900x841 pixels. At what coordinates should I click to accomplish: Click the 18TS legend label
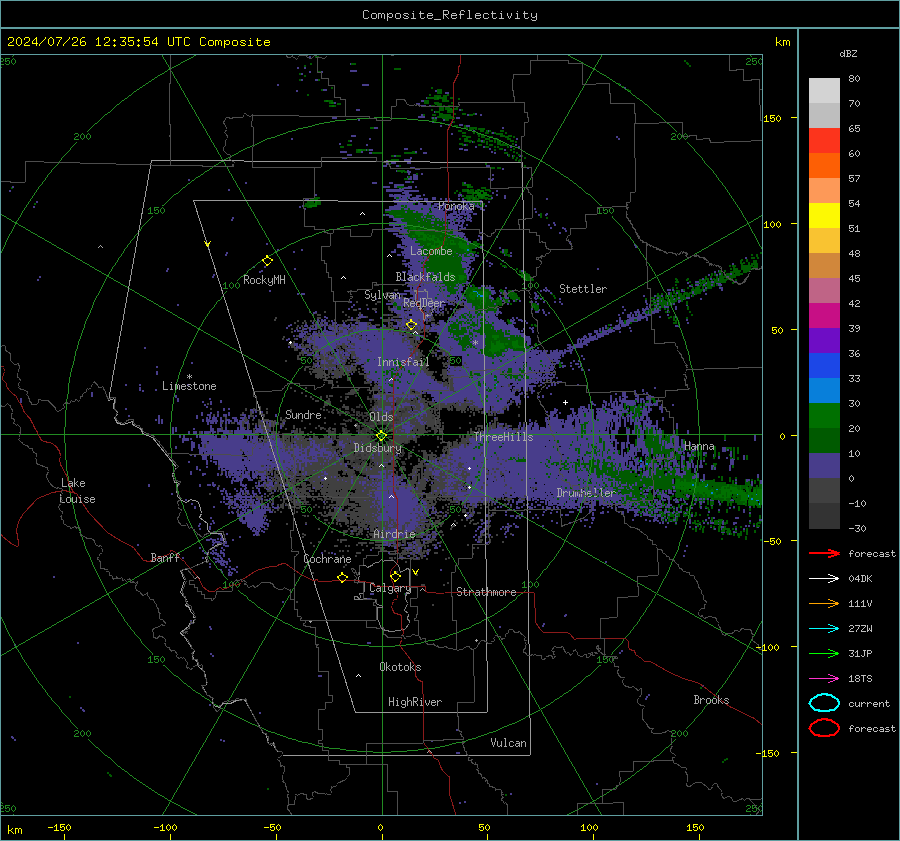pos(860,679)
